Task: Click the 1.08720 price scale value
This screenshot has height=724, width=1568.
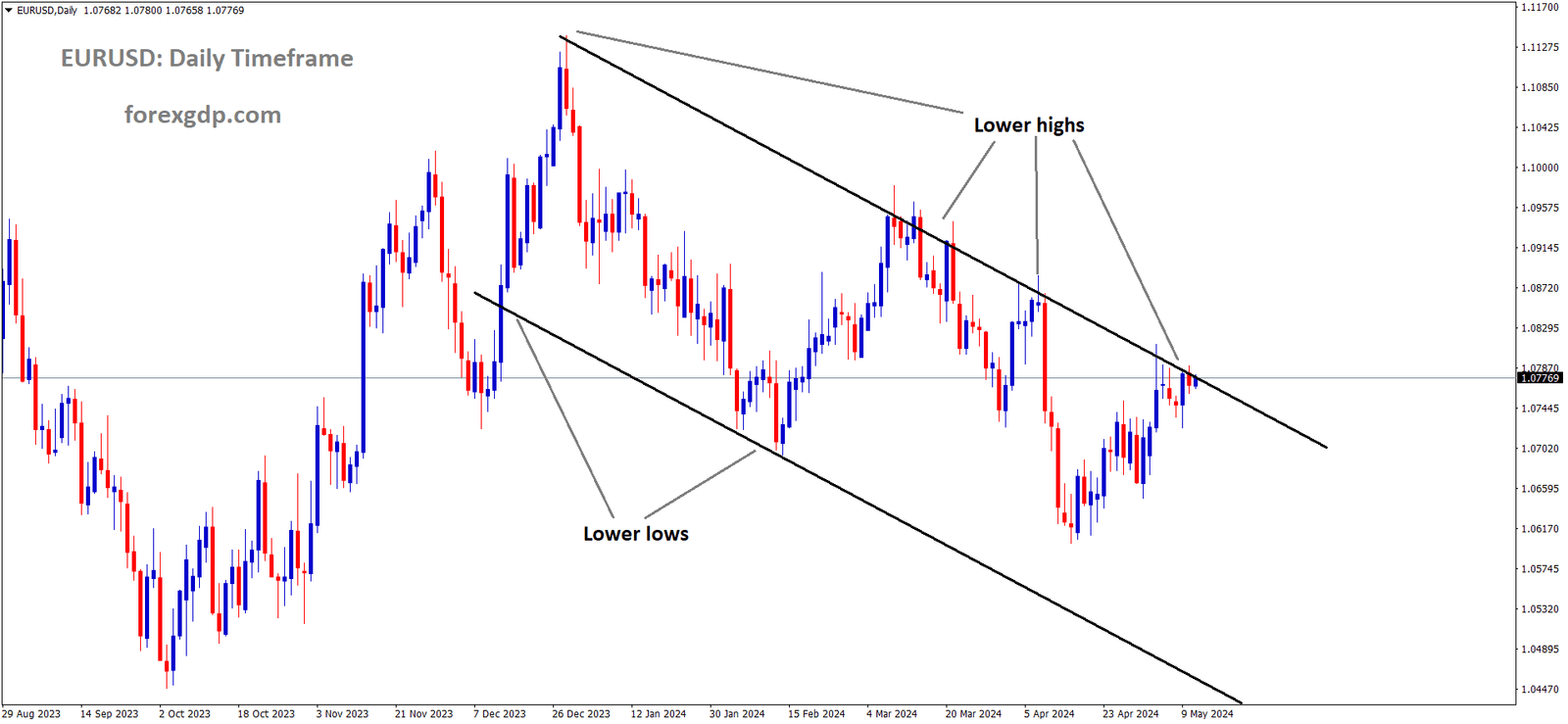Action: point(1540,288)
